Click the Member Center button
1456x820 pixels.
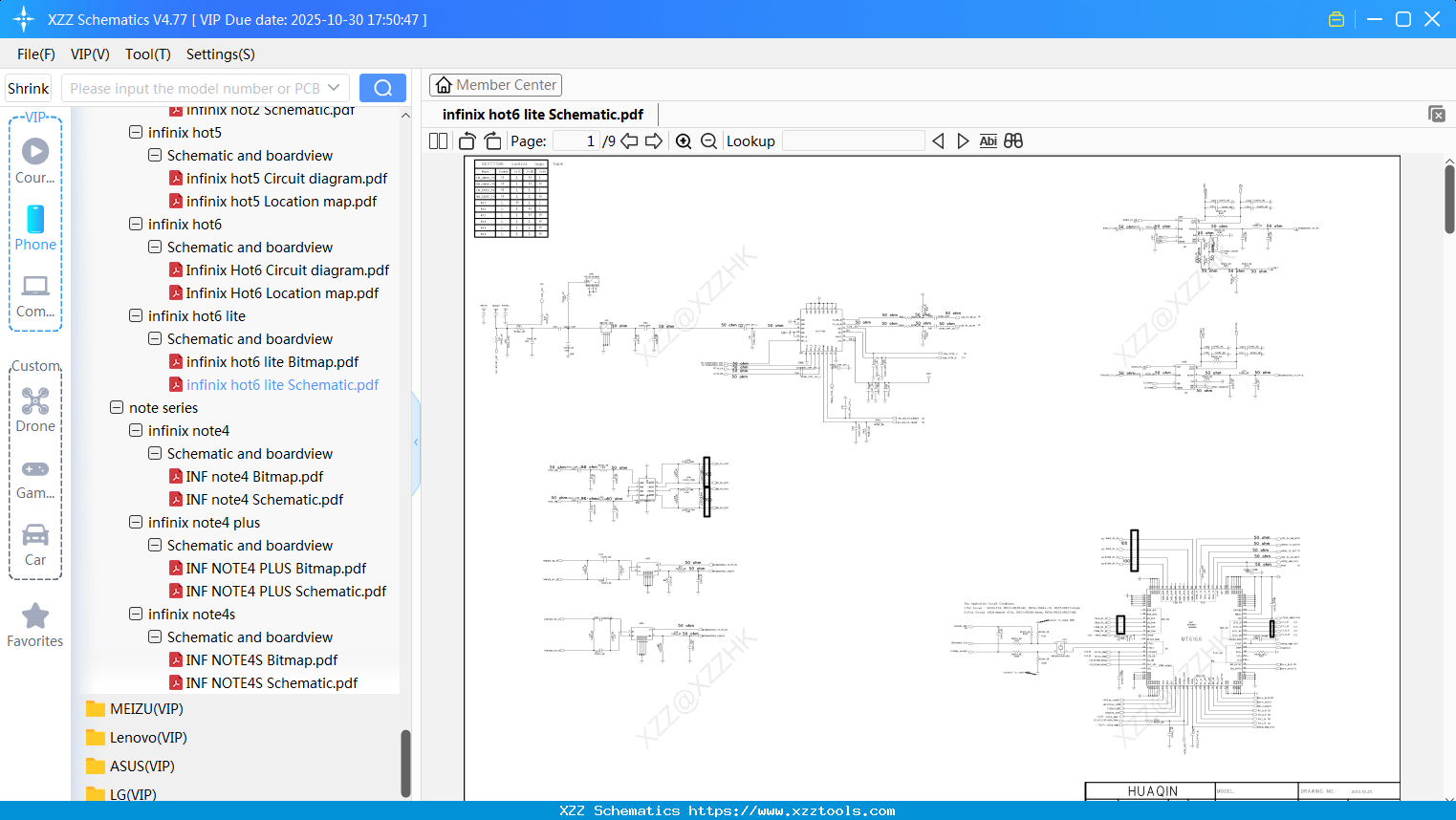(x=495, y=84)
